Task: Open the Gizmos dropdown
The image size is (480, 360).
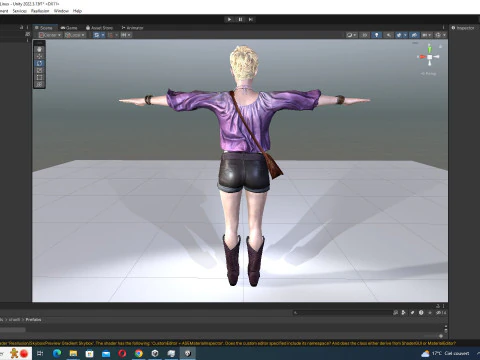Action: click(440, 35)
